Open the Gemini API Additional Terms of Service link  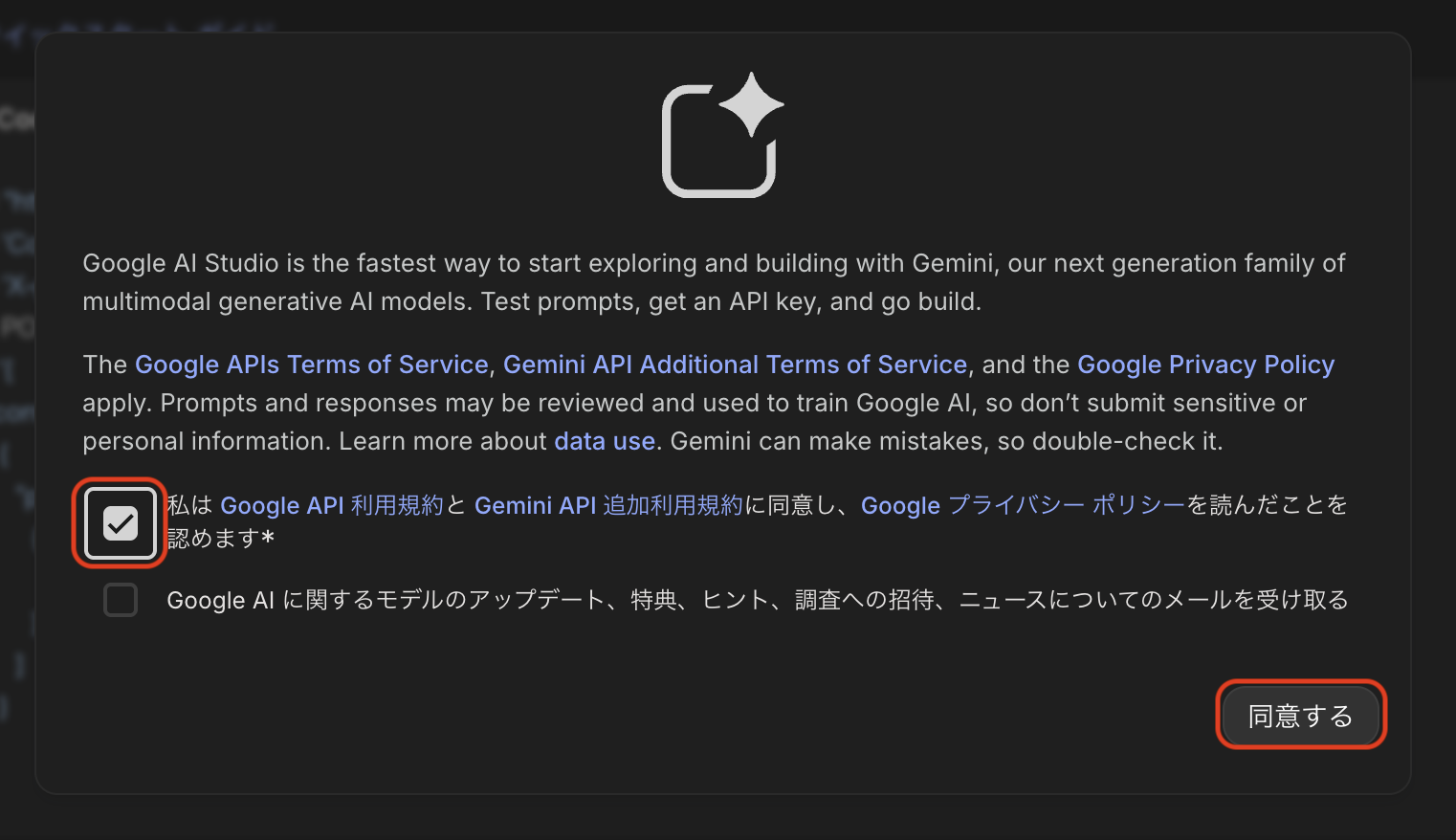(735, 365)
